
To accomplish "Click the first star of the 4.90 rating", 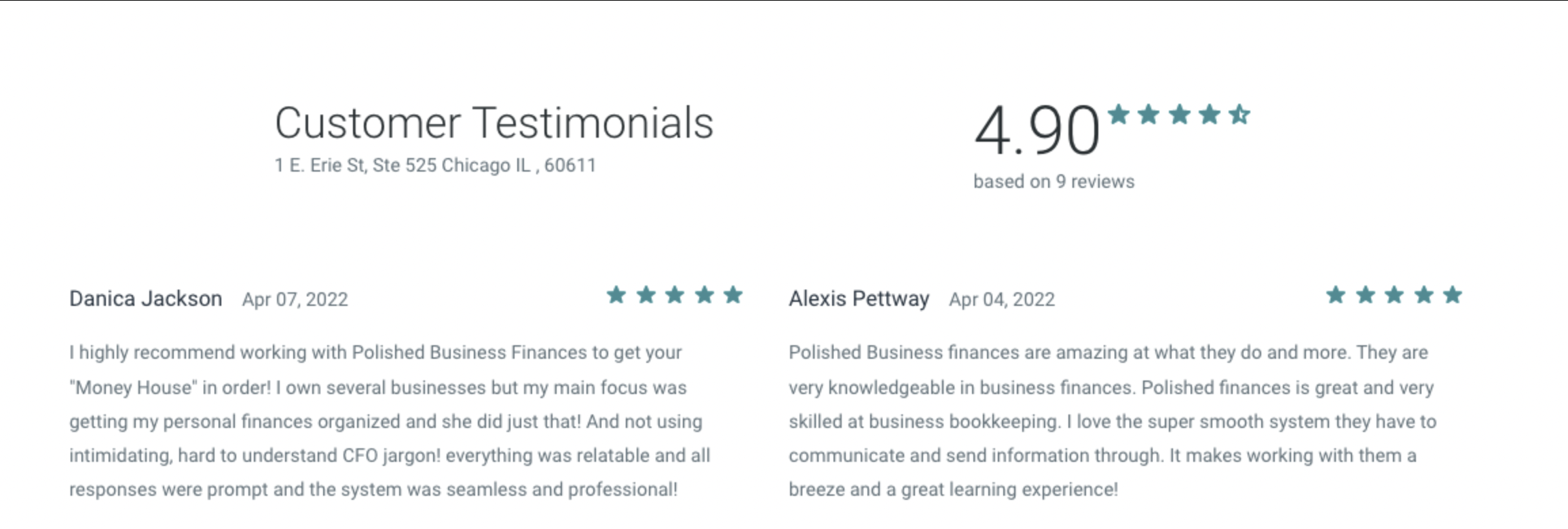I will click(x=1119, y=115).
